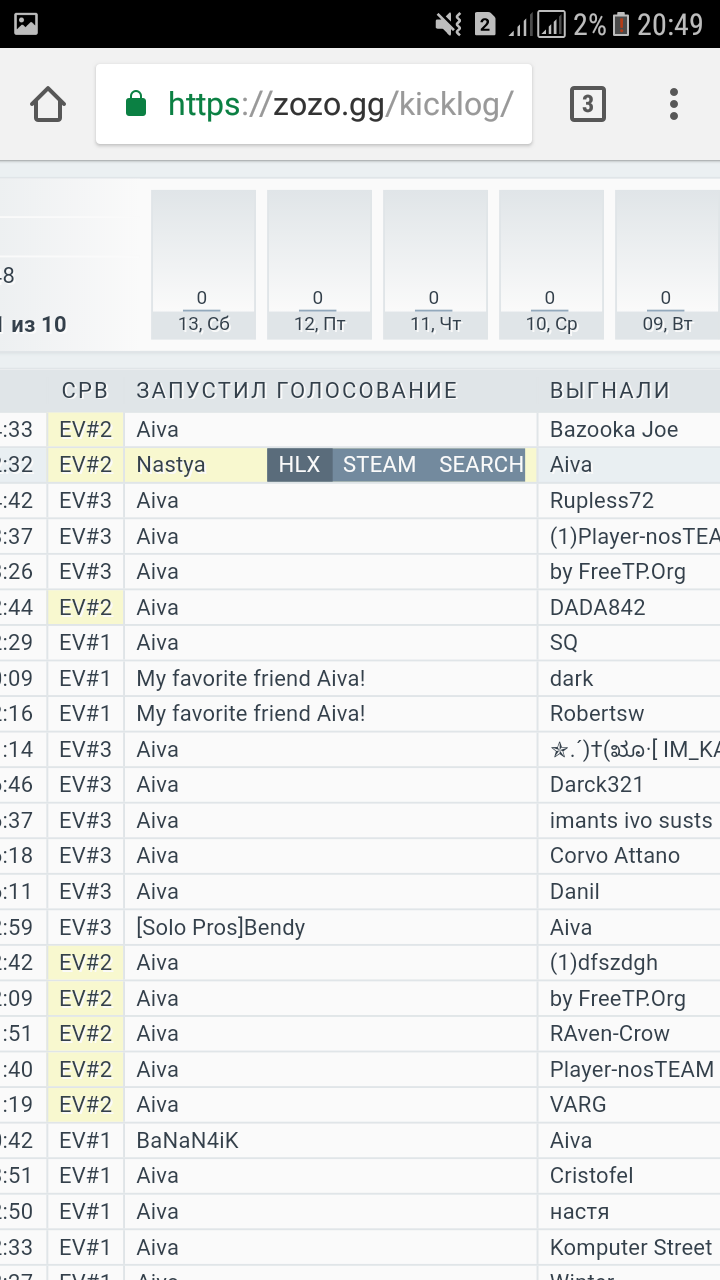Click the ЗАПУСТИЛ ГОЛОСОВАНИЕ column header
720x1280 pixels.
pos(297,391)
